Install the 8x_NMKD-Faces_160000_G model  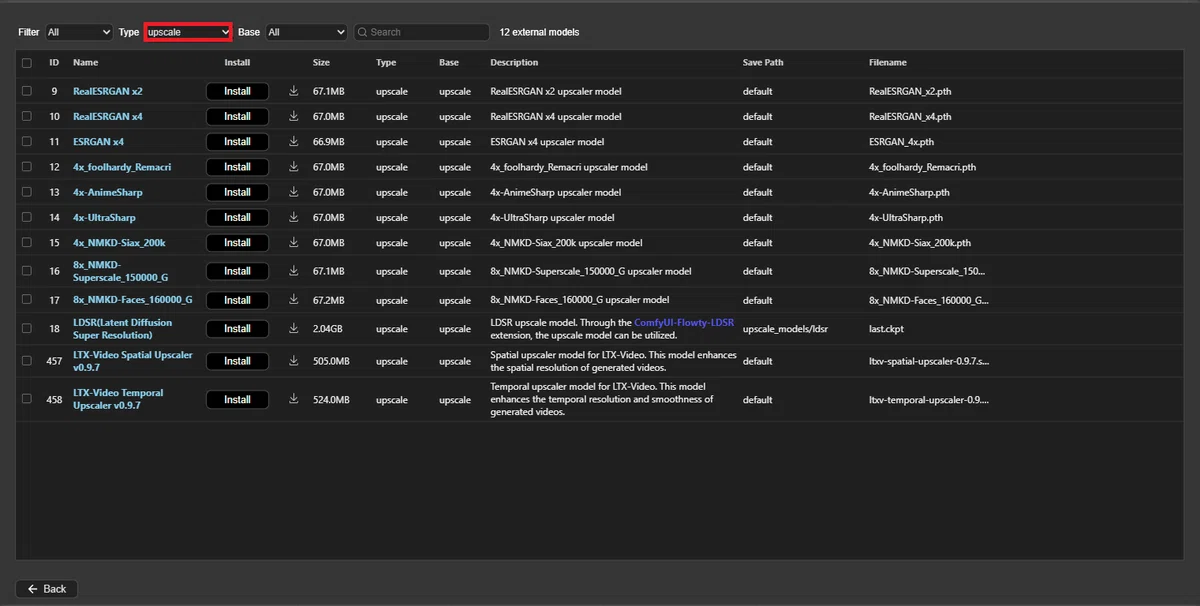pyautogui.click(x=237, y=300)
